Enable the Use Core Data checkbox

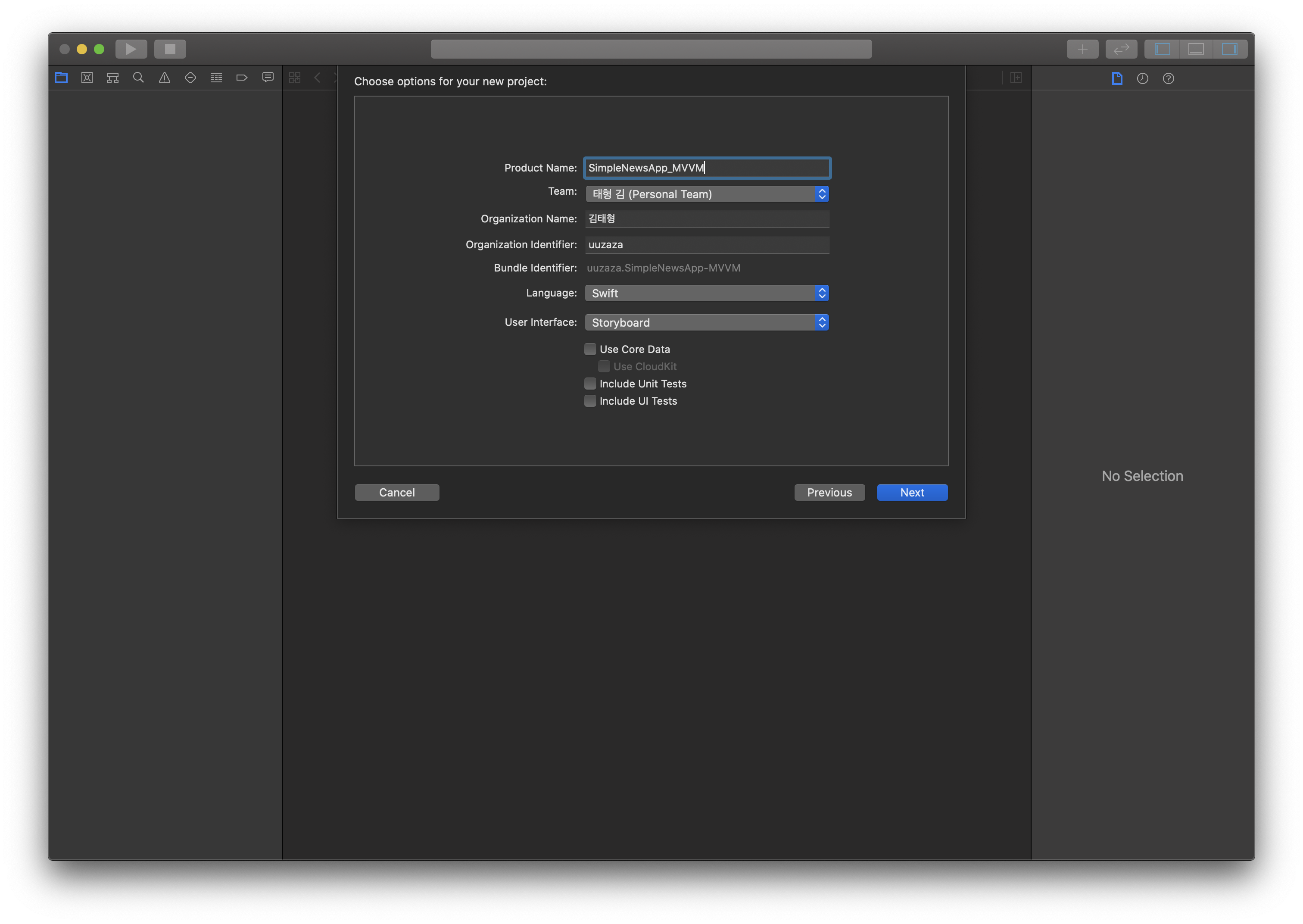(590, 349)
